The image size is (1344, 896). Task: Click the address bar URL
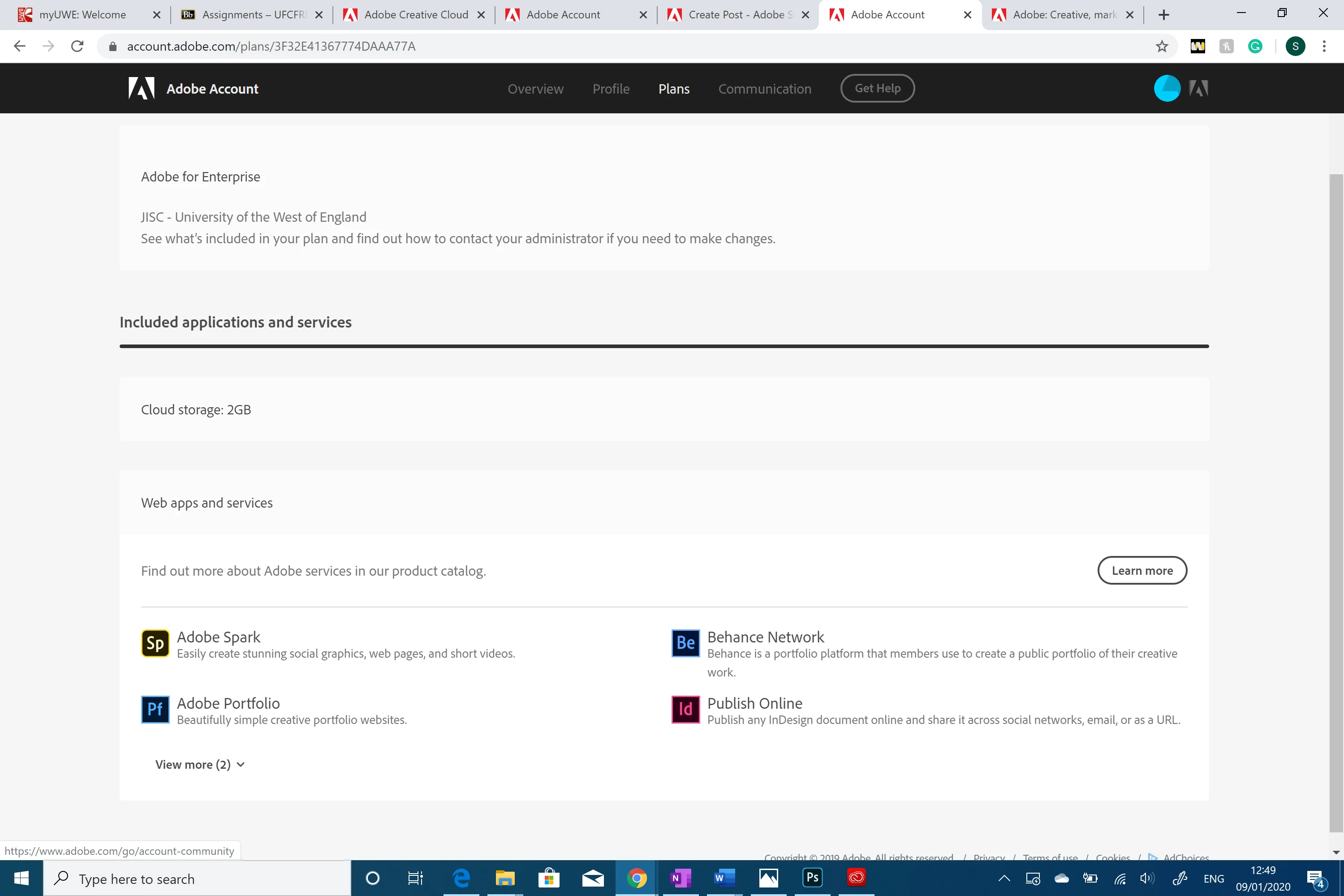pyautogui.click(x=271, y=46)
